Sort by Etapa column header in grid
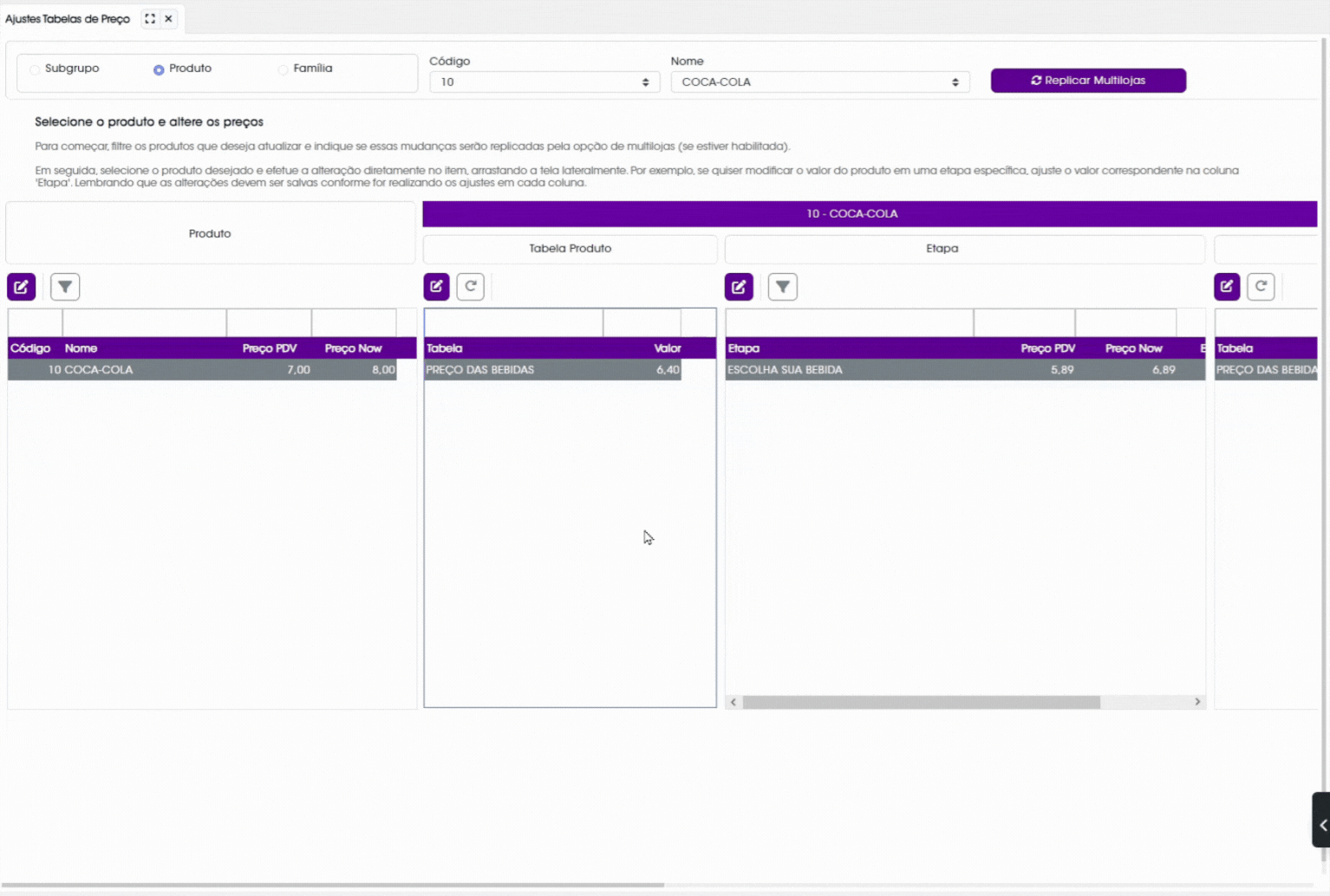The height and width of the screenshot is (896, 1330). click(x=850, y=348)
